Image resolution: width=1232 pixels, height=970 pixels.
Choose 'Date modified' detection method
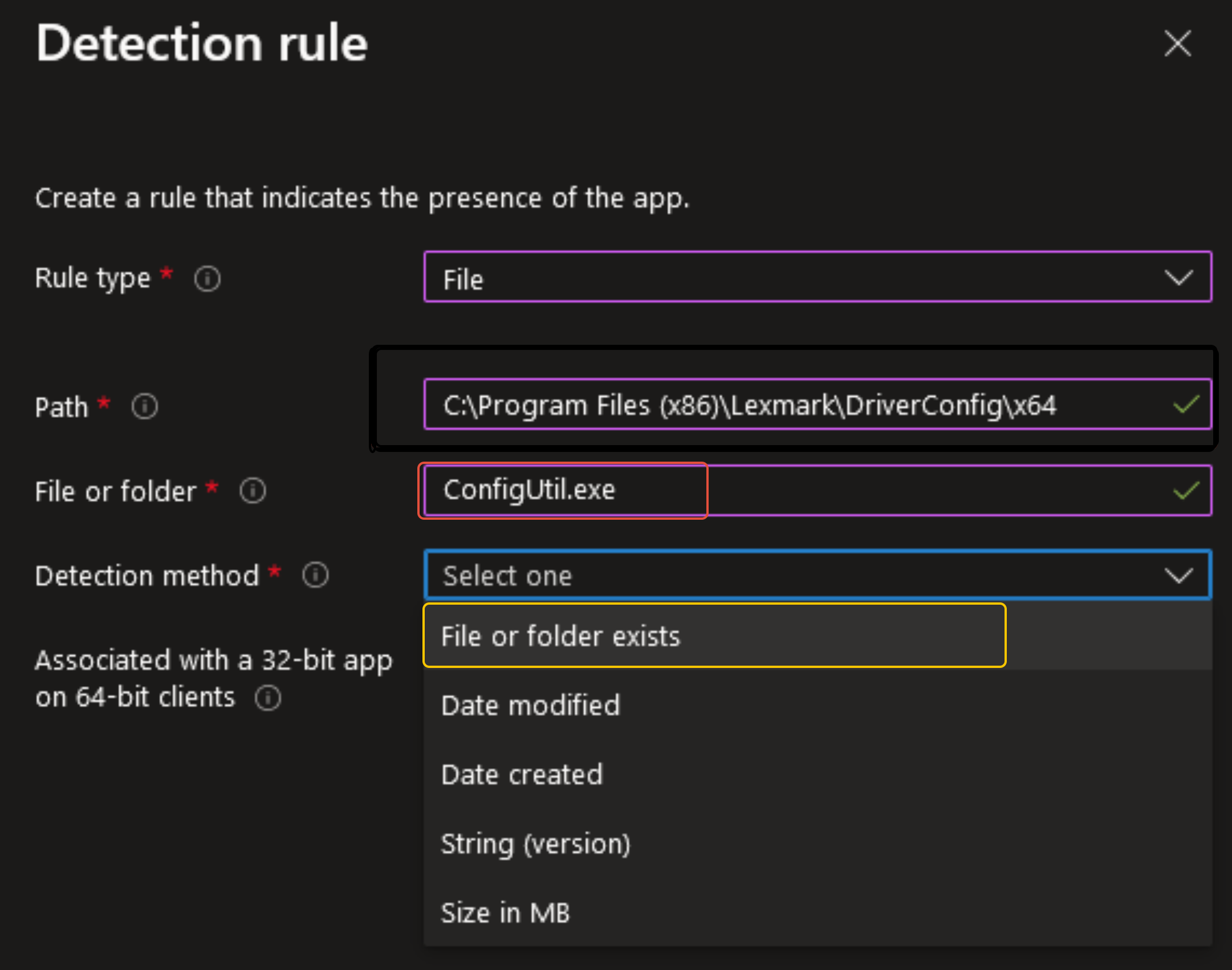pyautogui.click(x=531, y=706)
